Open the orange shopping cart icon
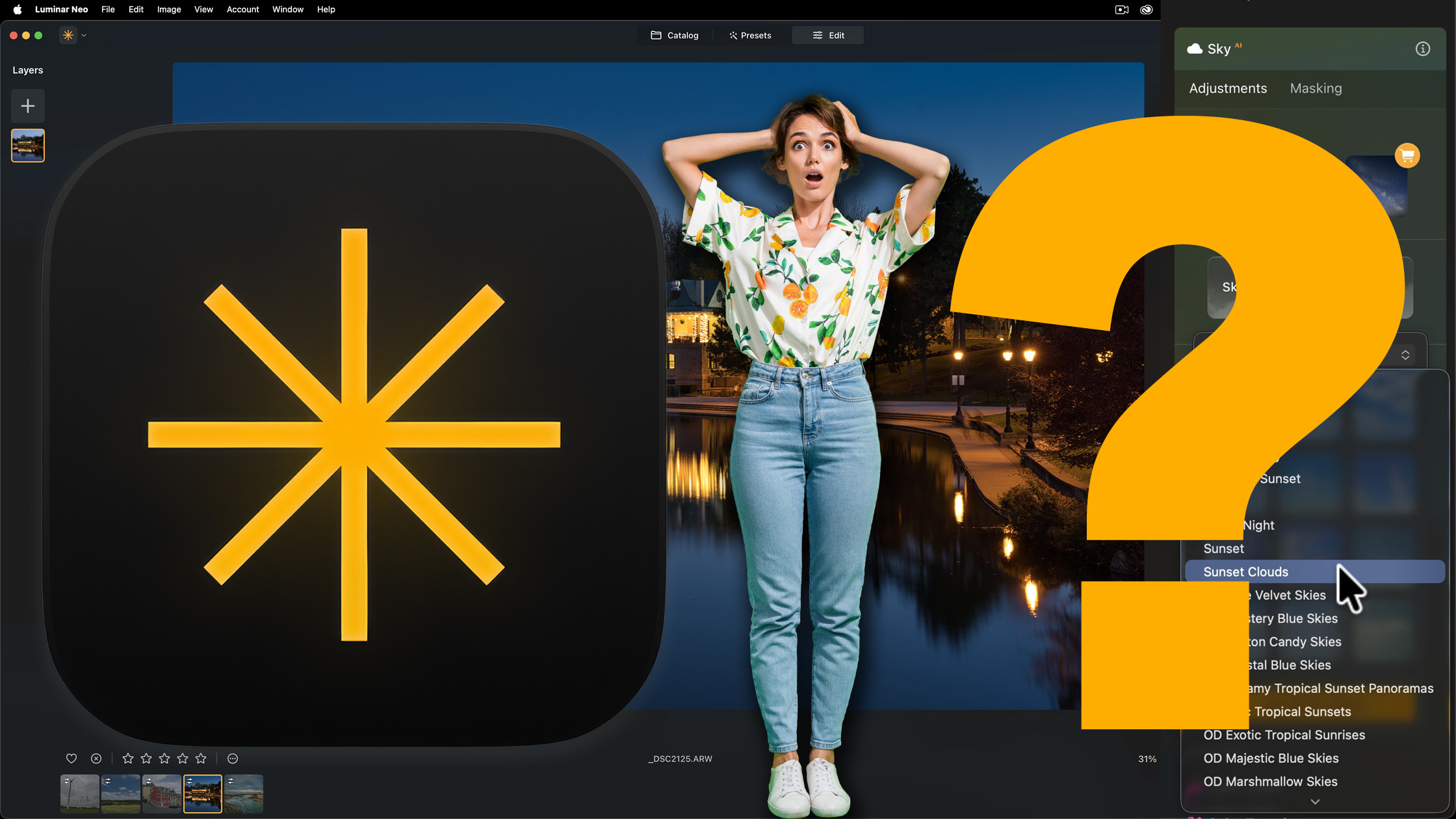The width and height of the screenshot is (1456, 819). click(x=1407, y=156)
